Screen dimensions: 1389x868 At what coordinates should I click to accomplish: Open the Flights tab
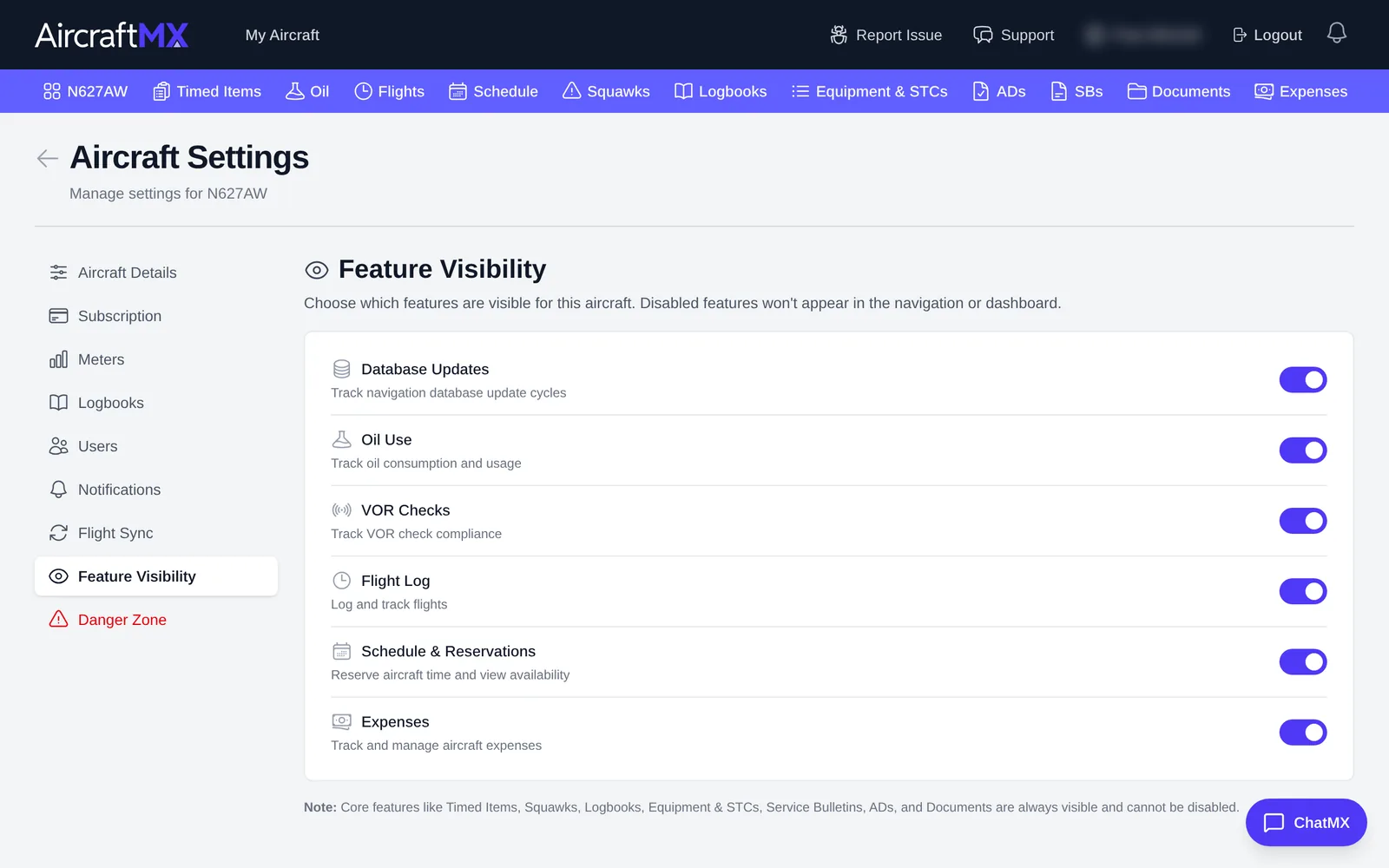click(x=389, y=91)
